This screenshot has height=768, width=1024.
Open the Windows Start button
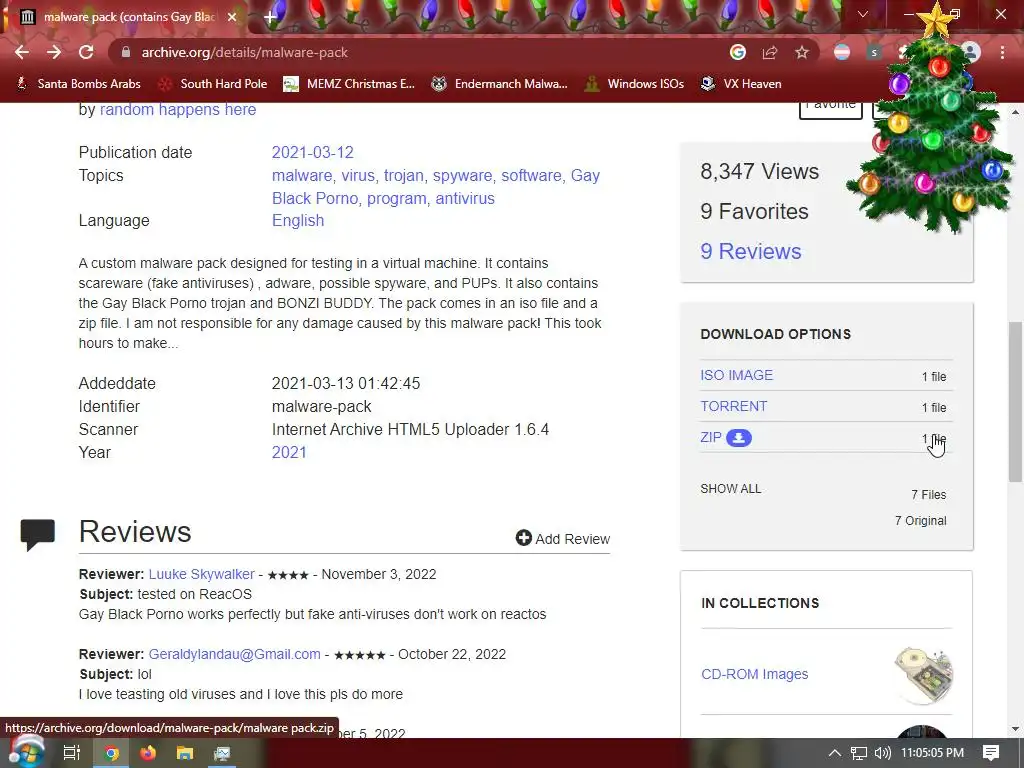pyautogui.click(x=26, y=753)
